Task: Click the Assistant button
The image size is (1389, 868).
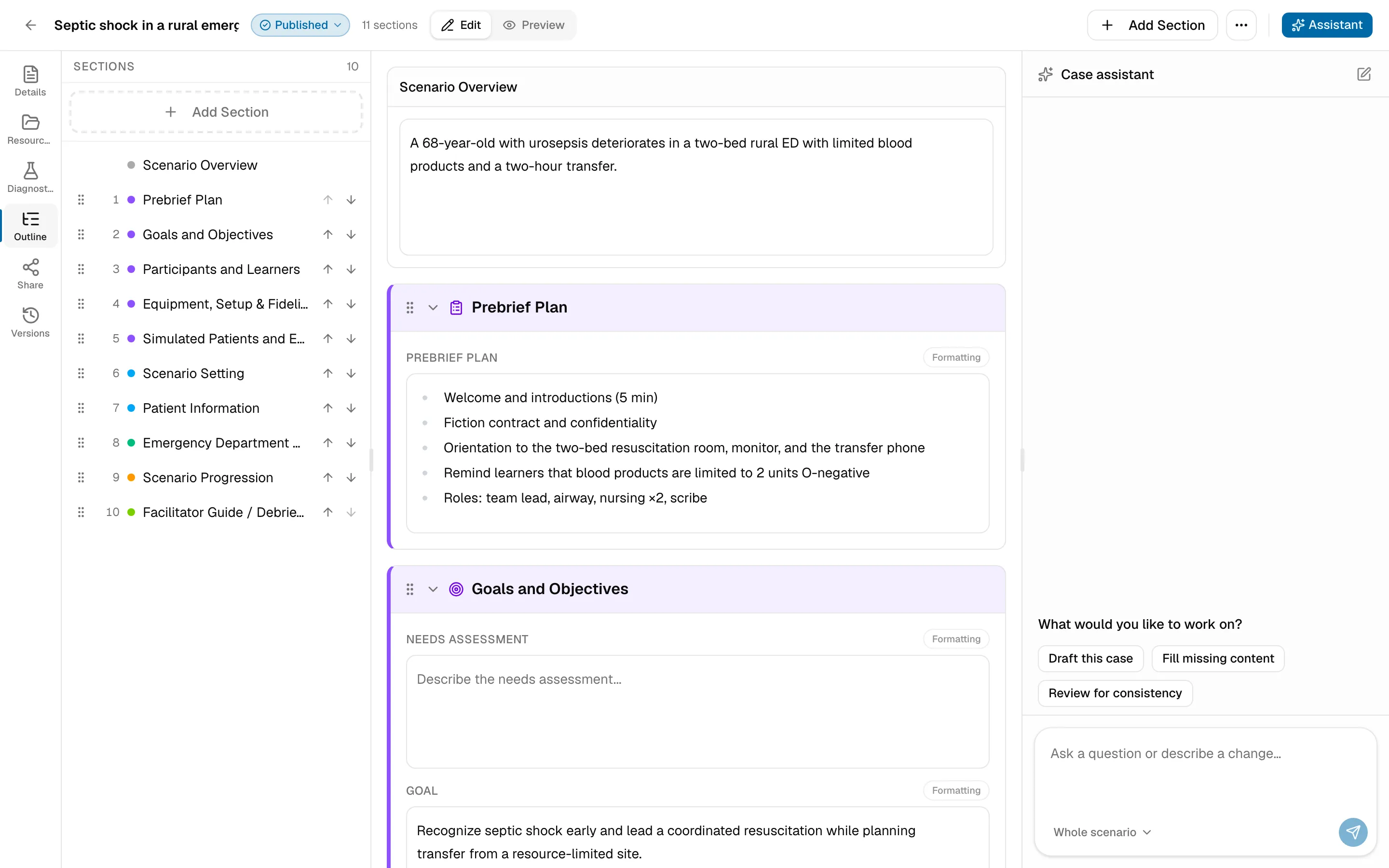Action: tap(1326, 25)
